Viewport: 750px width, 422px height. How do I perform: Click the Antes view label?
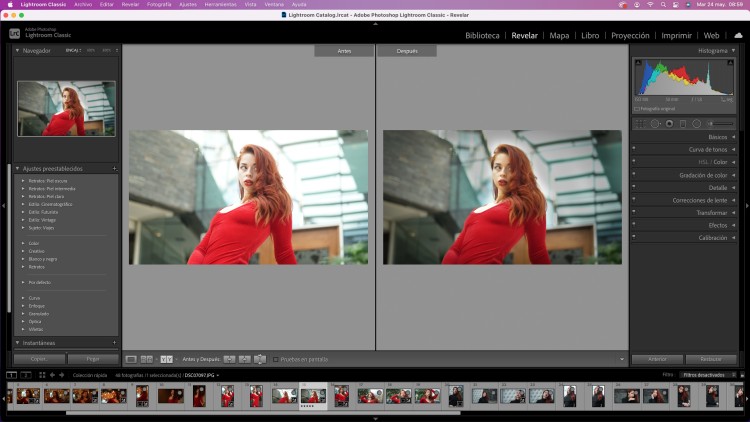[x=344, y=51]
